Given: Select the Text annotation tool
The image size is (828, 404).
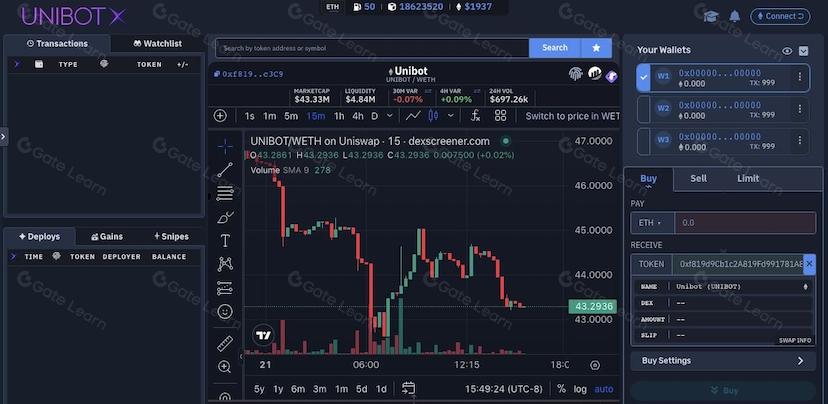Looking at the screenshot, I should point(225,241).
